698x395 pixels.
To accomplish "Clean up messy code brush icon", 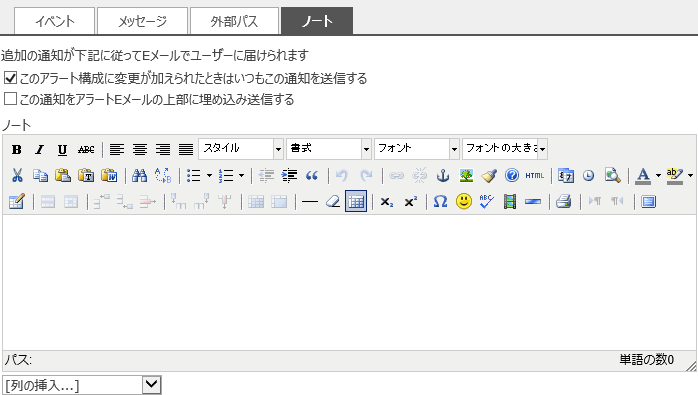I will 489,175.
